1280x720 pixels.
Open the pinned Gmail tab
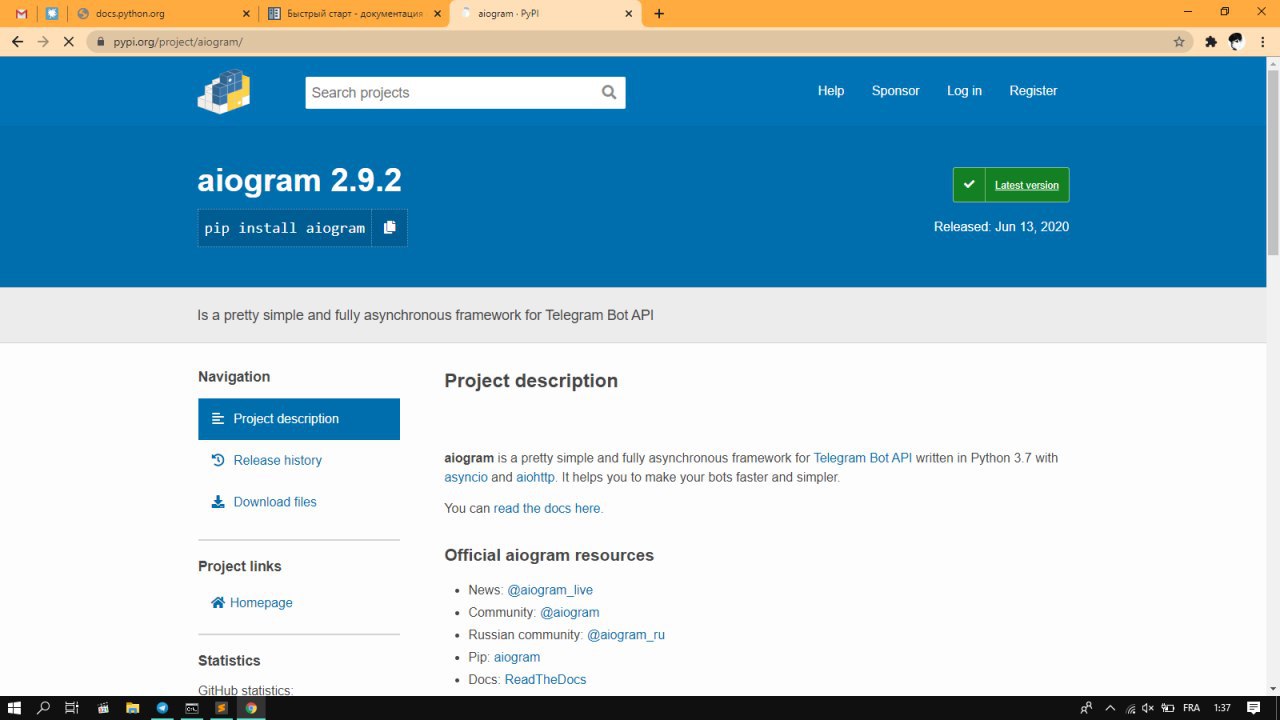tap(22, 14)
